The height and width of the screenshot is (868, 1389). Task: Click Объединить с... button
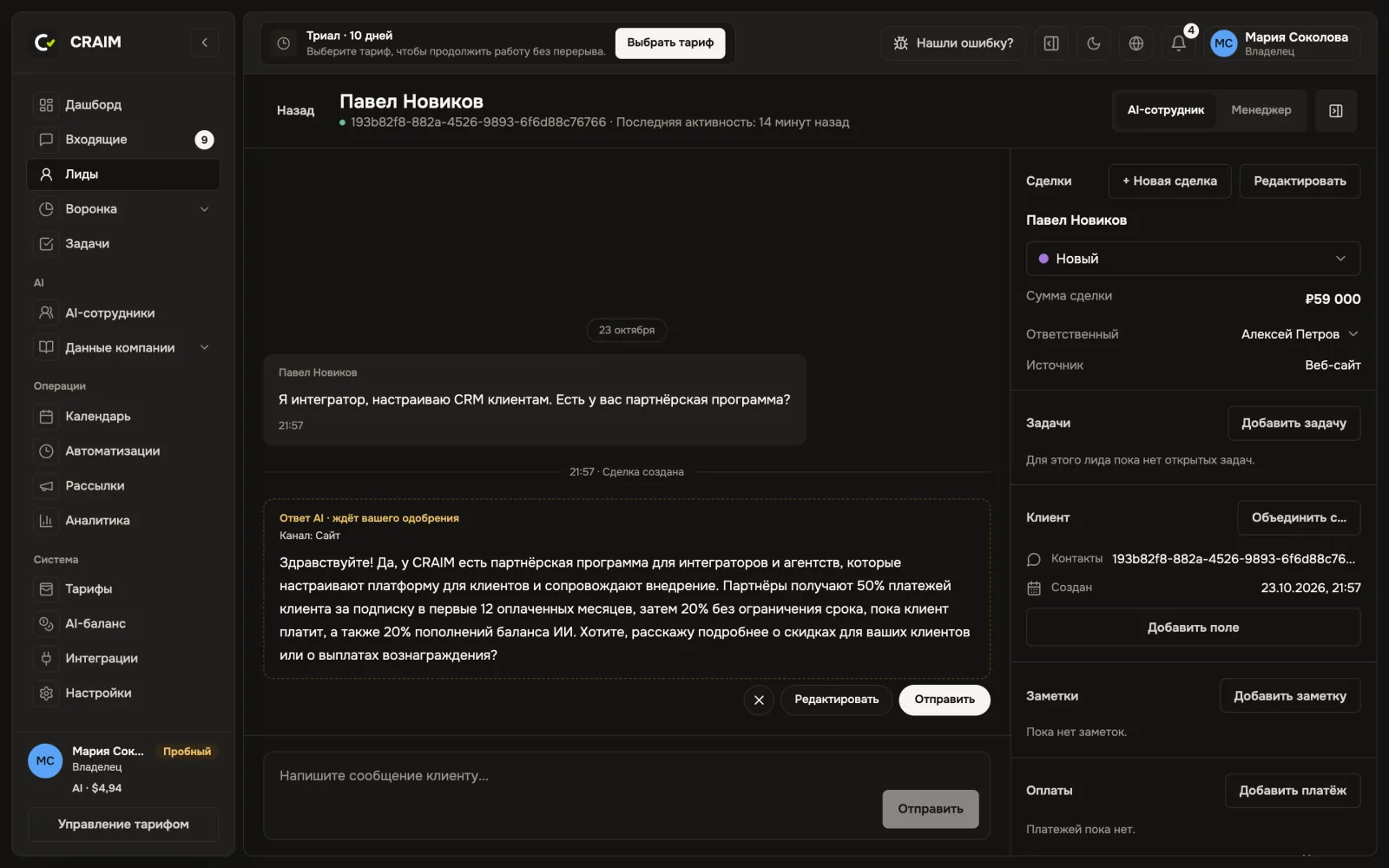[x=1299, y=518]
